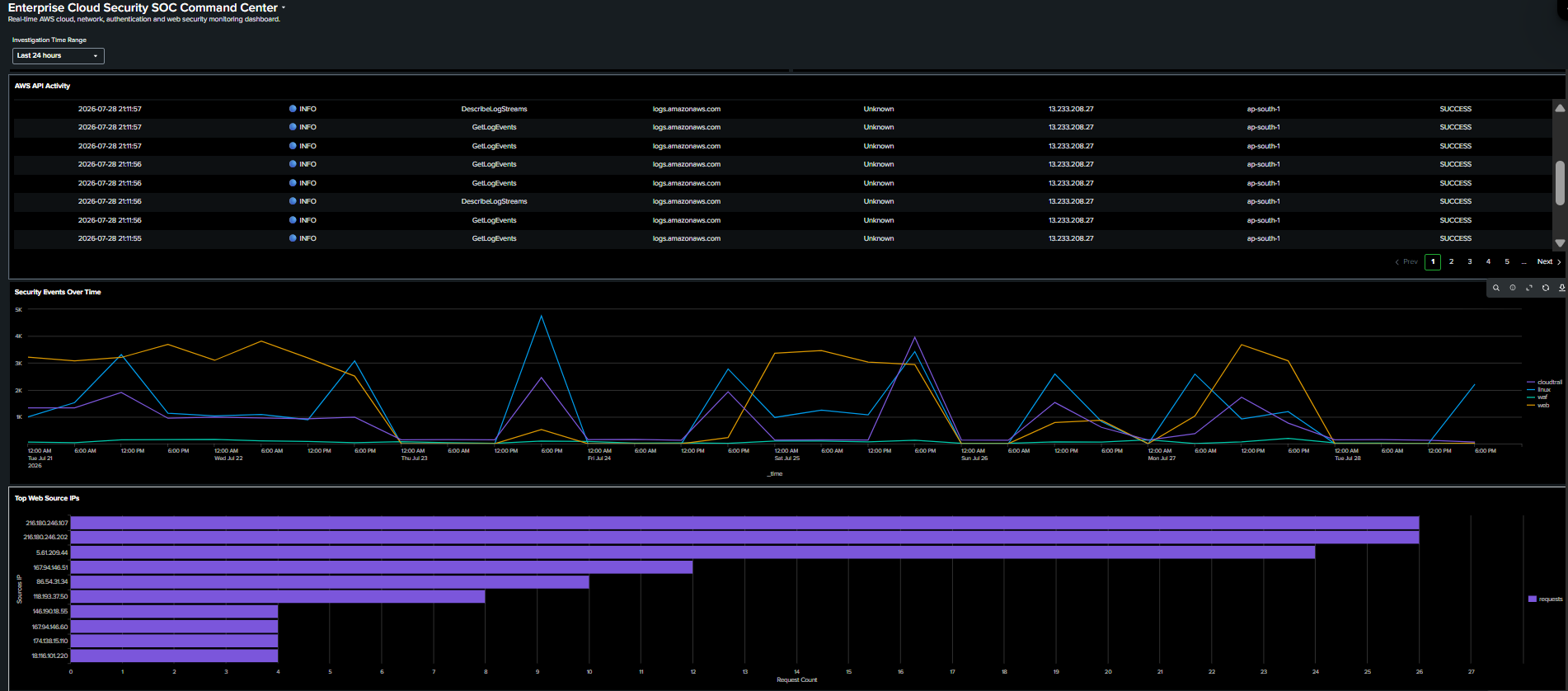Select the bar for IP 118.193.37.50

coord(278,596)
